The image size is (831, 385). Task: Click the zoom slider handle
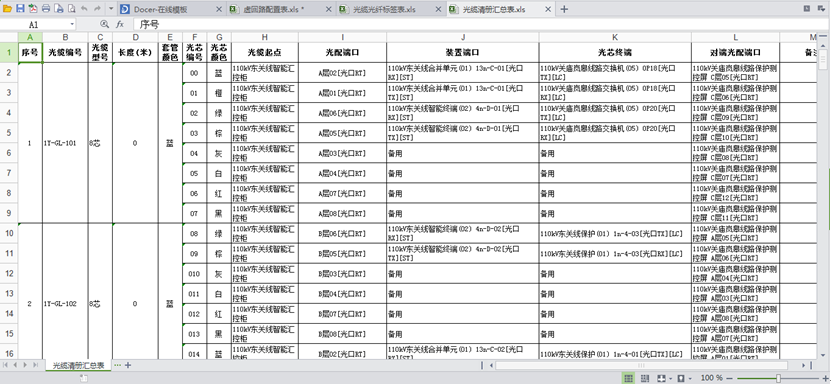tap(778, 378)
